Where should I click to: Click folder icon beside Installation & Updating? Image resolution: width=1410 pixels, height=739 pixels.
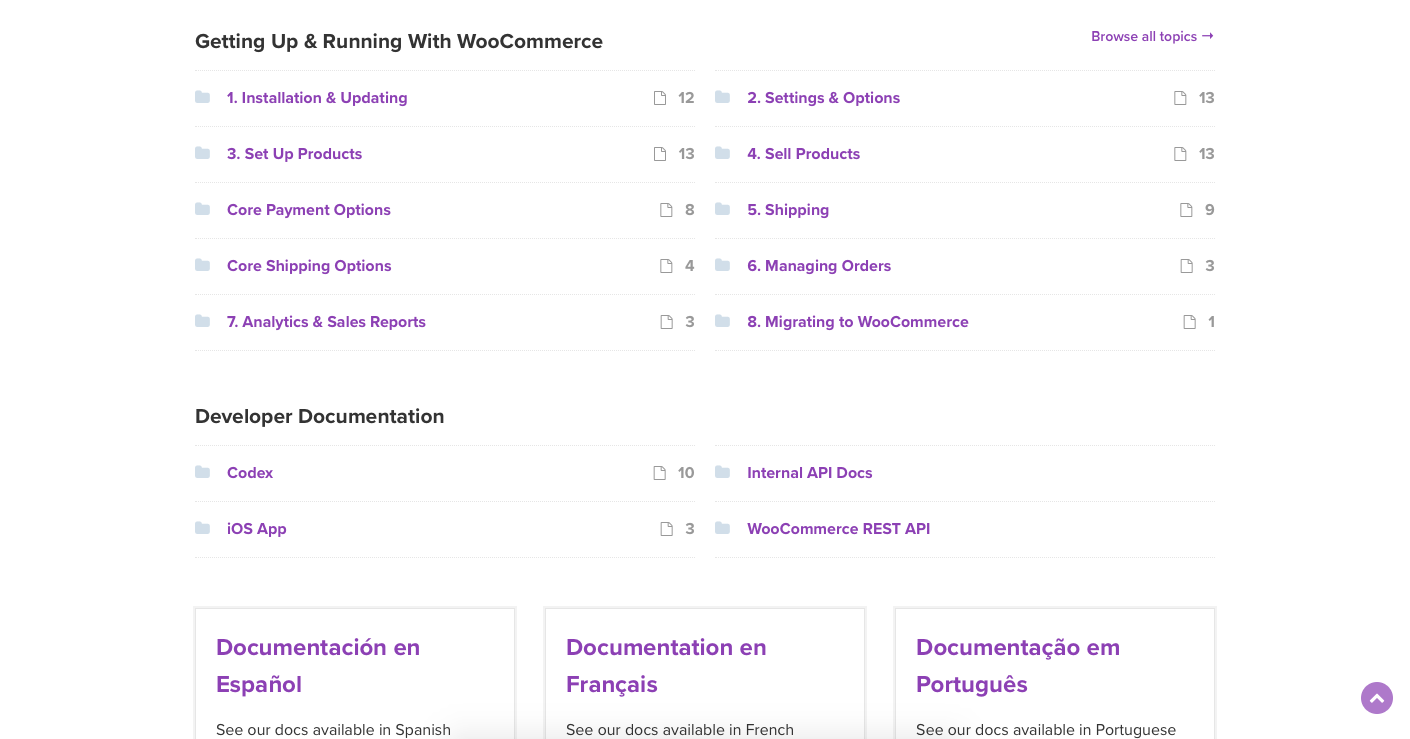203,98
